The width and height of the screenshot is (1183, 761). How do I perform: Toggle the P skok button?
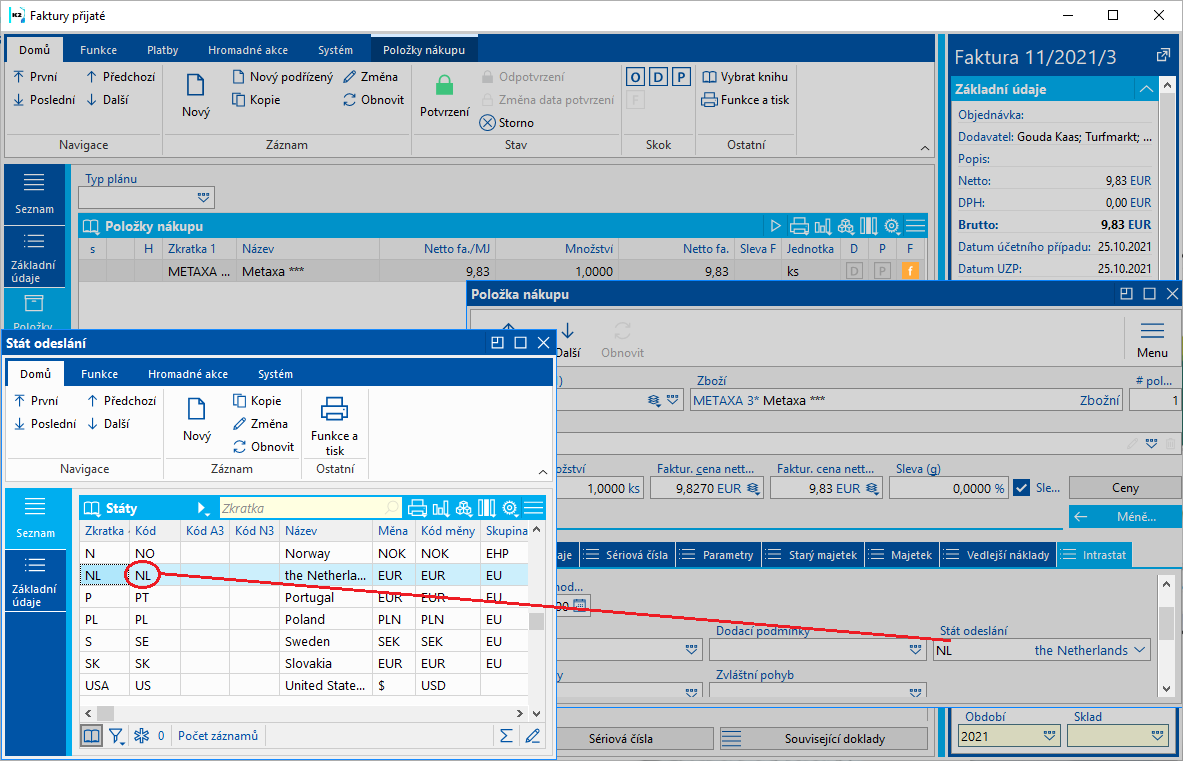click(681, 77)
